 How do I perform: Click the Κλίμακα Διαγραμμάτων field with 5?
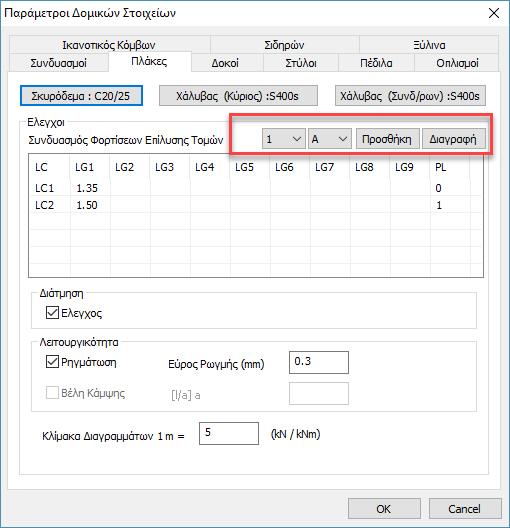pos(229,433)
